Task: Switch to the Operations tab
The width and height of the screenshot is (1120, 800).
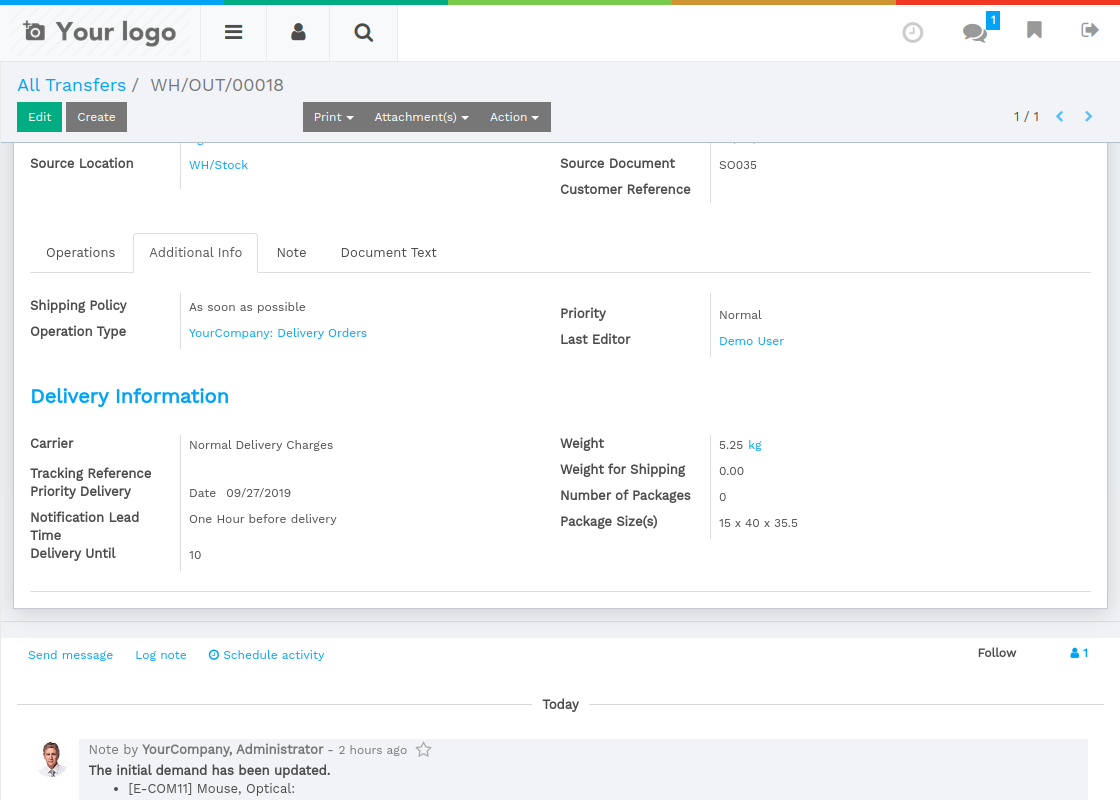Action: coord(80,252)
